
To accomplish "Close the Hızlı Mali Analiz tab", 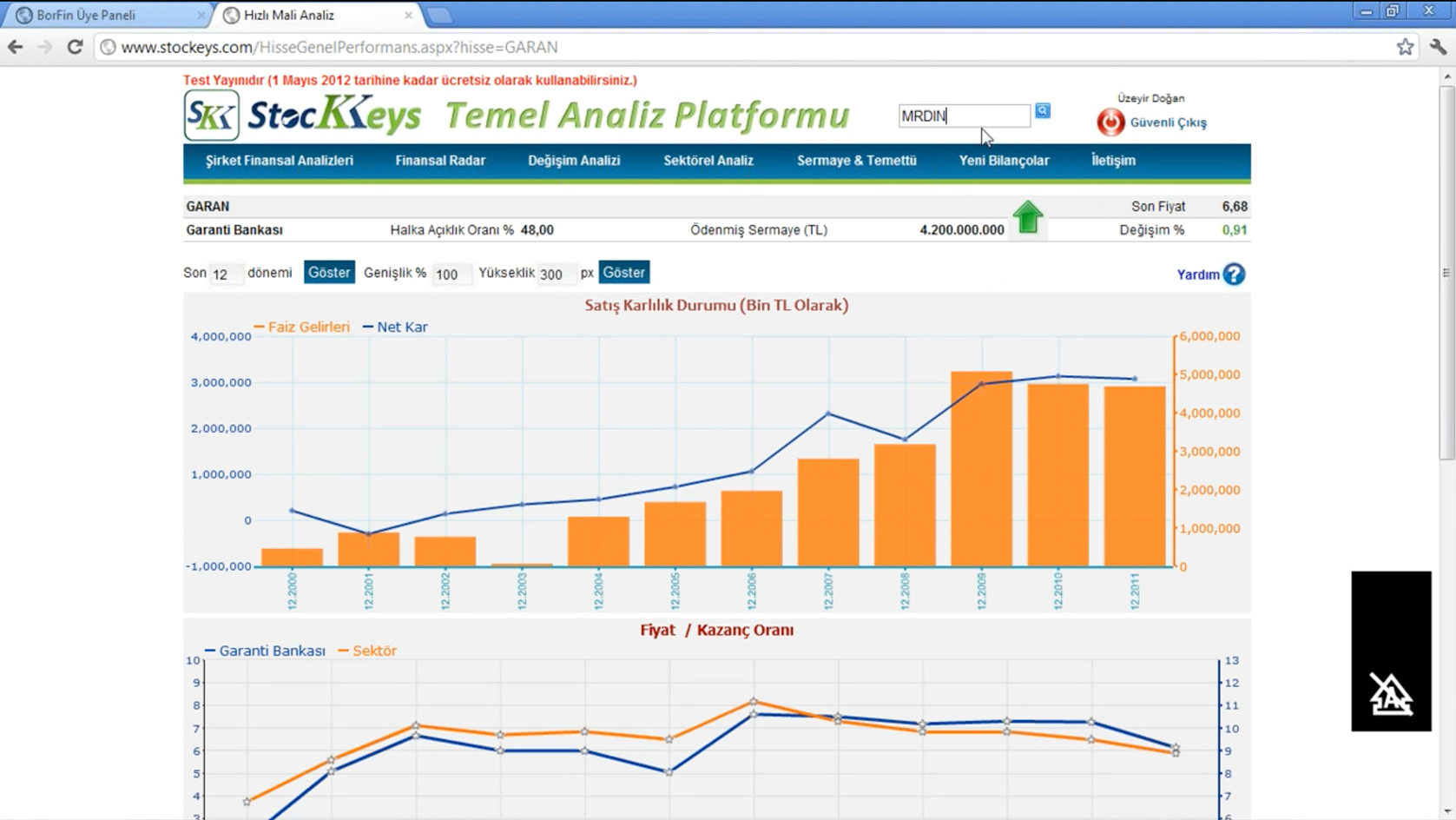I will (x=408, y=15).
